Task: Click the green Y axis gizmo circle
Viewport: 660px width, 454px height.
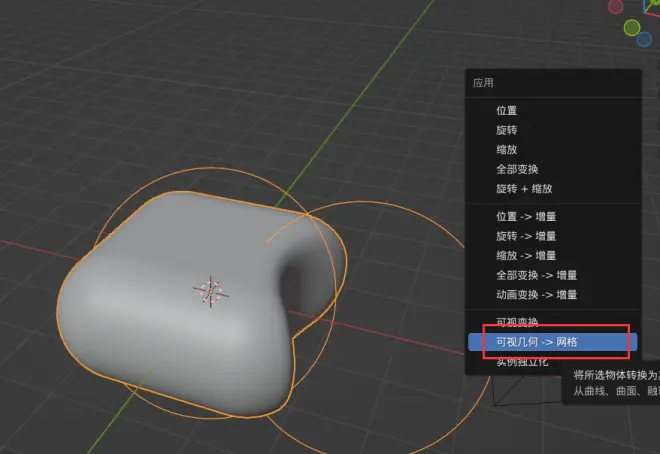Action: tap(631, 28)
